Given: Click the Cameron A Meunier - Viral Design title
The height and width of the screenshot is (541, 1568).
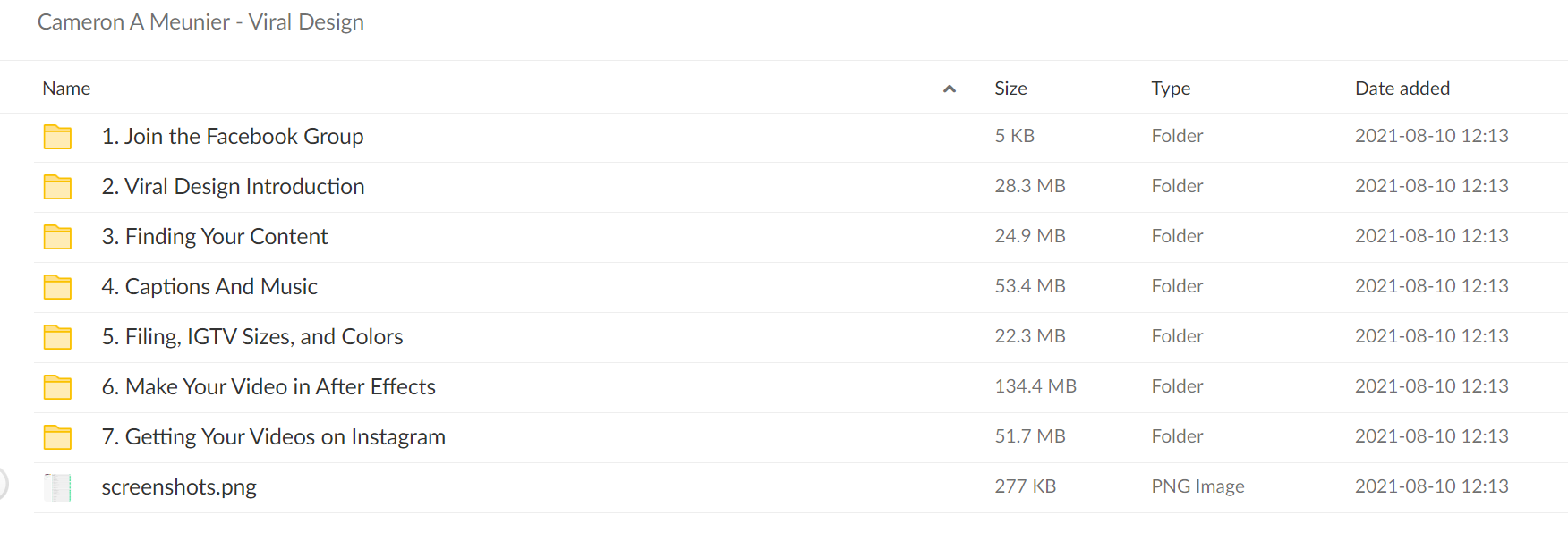Looking at the screenshot, I should coord(200,22).
